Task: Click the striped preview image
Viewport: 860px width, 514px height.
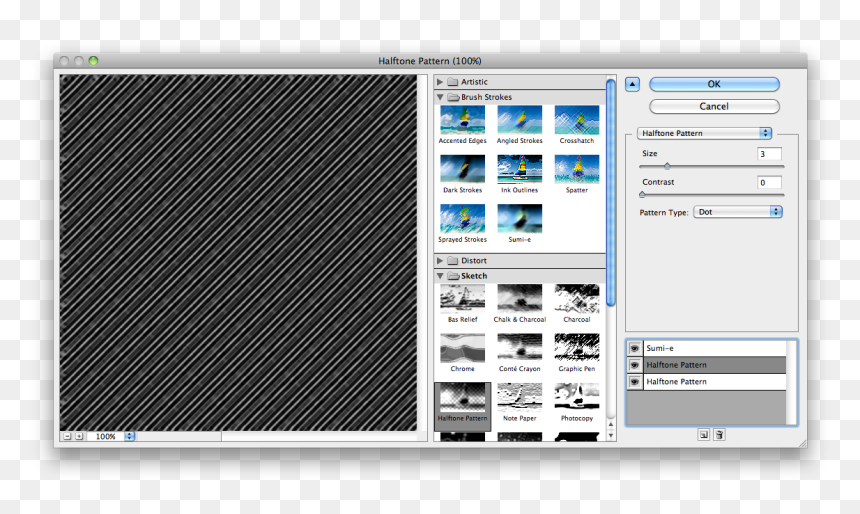Action: click(x=238, y=253)
